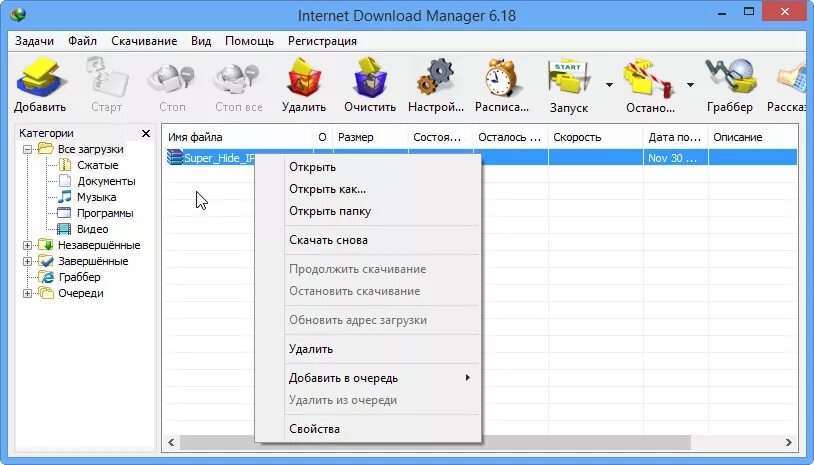814x465 pixels.
Task: Click the Остановить queue stop icon
Action: tap(649, 79)
